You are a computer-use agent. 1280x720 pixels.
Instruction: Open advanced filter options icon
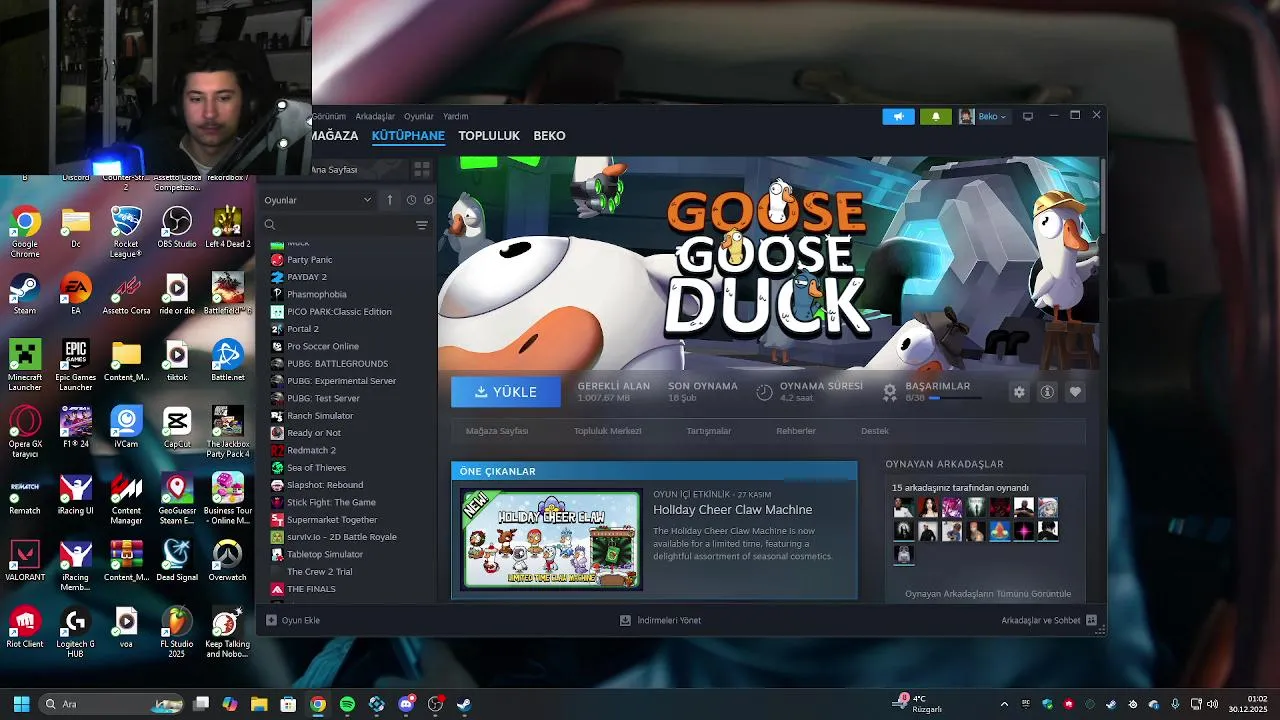click(x=422, y=225)
